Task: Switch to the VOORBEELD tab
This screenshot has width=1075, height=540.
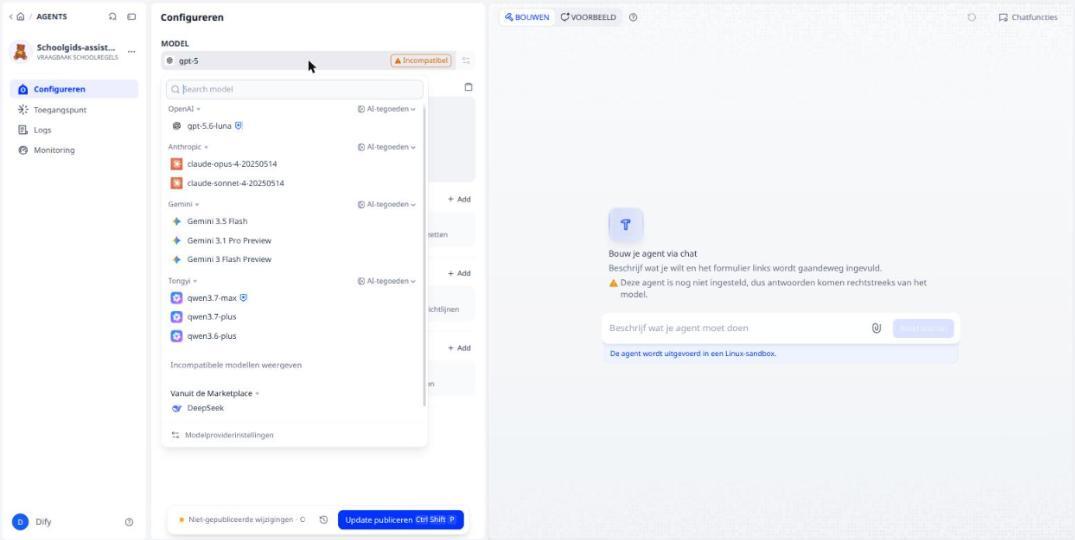Action: click(x=588, y=17)
